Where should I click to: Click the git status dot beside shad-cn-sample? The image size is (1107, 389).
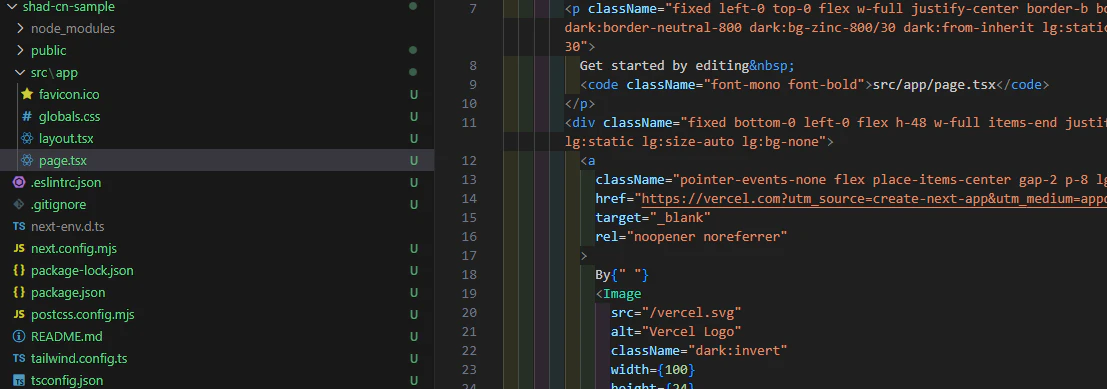coord(413,6)
